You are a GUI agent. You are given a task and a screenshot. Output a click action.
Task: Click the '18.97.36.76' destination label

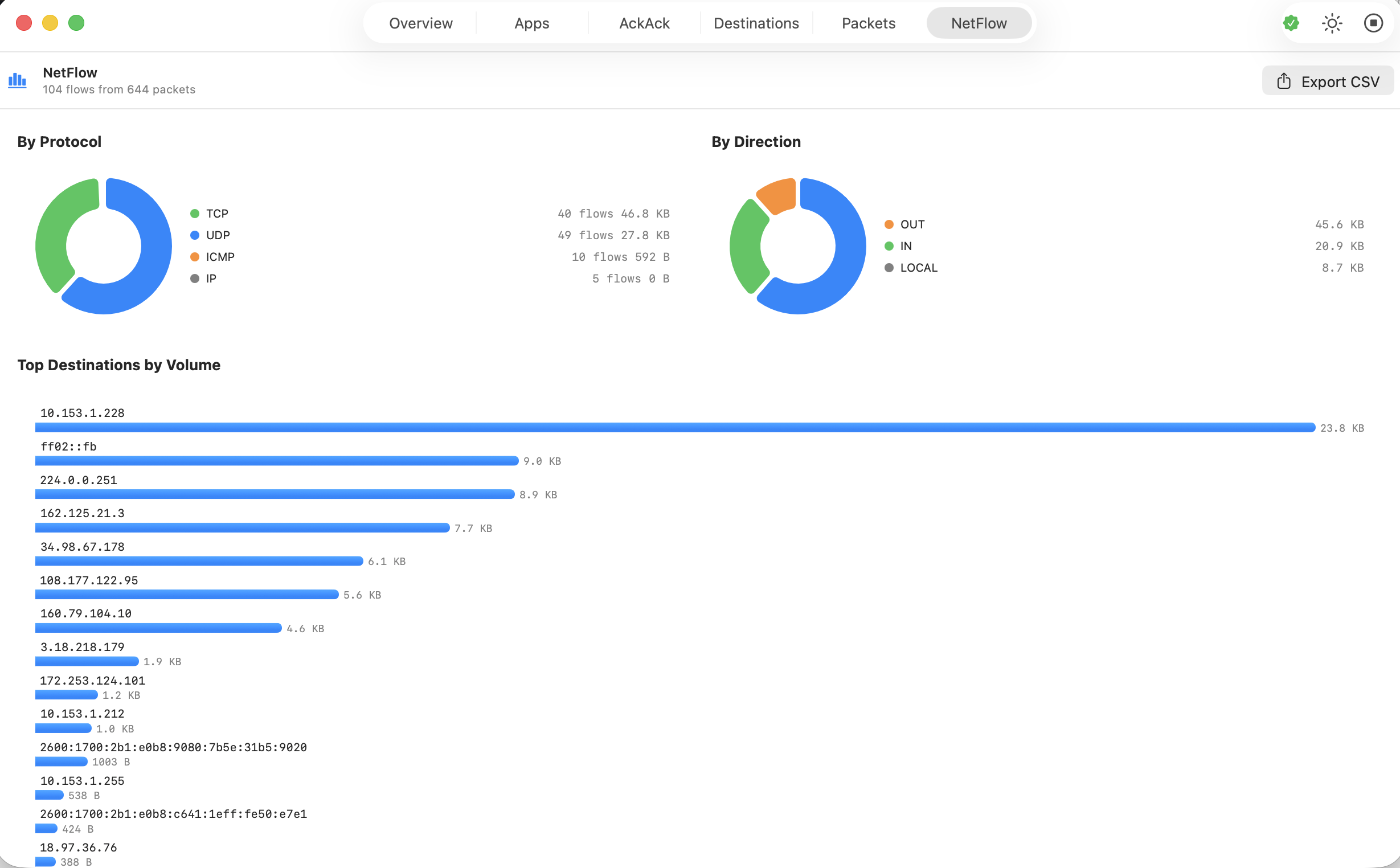pyautogui.click(x=79, y=848)
